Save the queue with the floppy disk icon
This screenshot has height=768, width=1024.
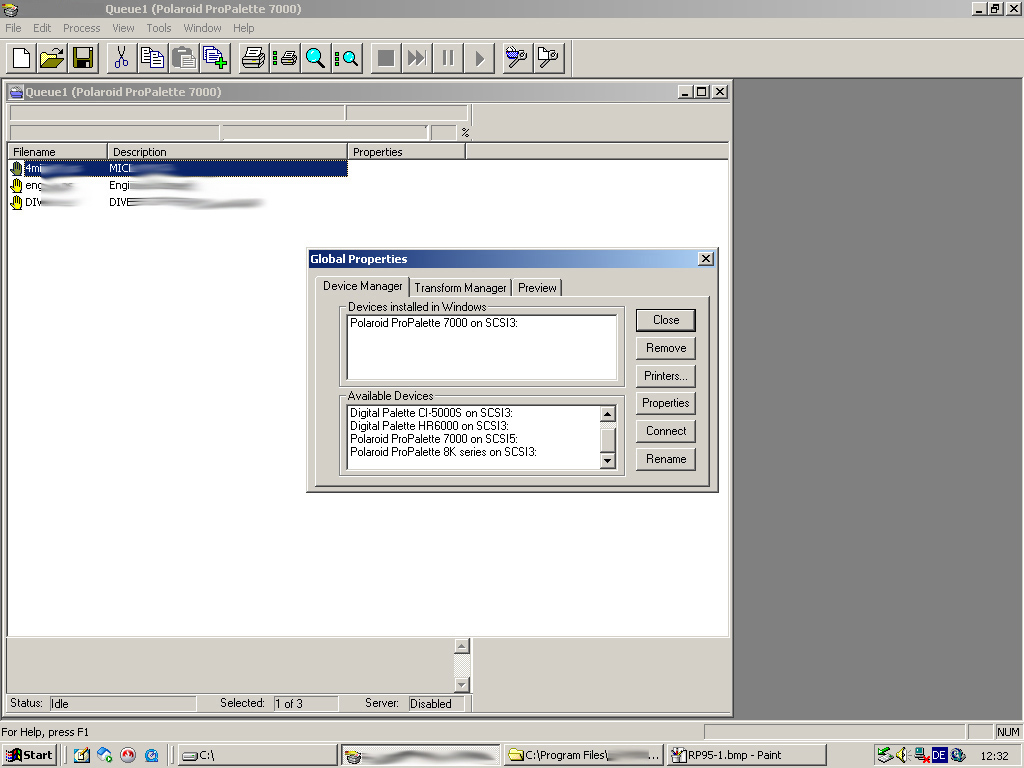83,58
